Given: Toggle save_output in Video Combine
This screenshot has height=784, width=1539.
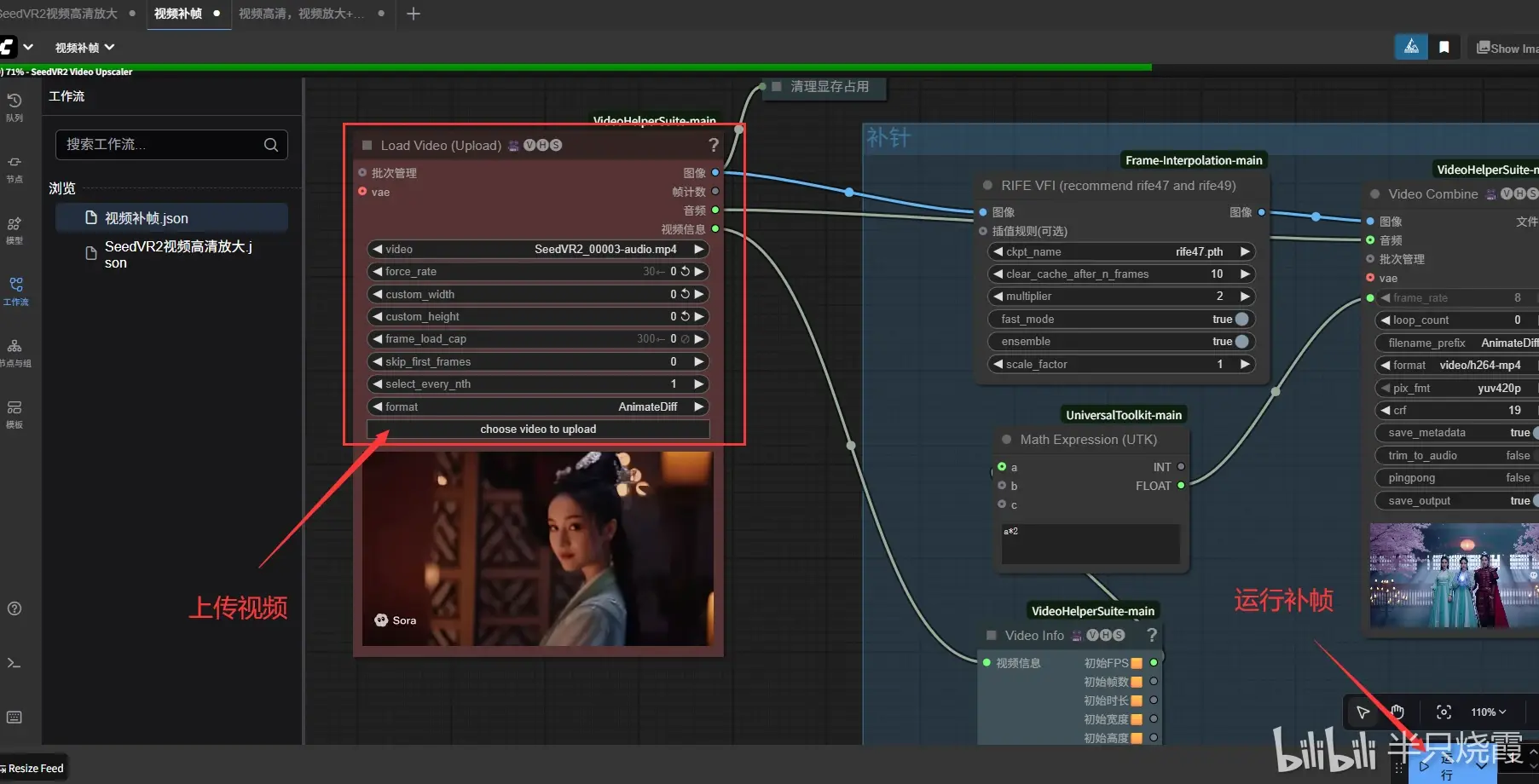Looking at the screenshot, I should (1457, 501).
